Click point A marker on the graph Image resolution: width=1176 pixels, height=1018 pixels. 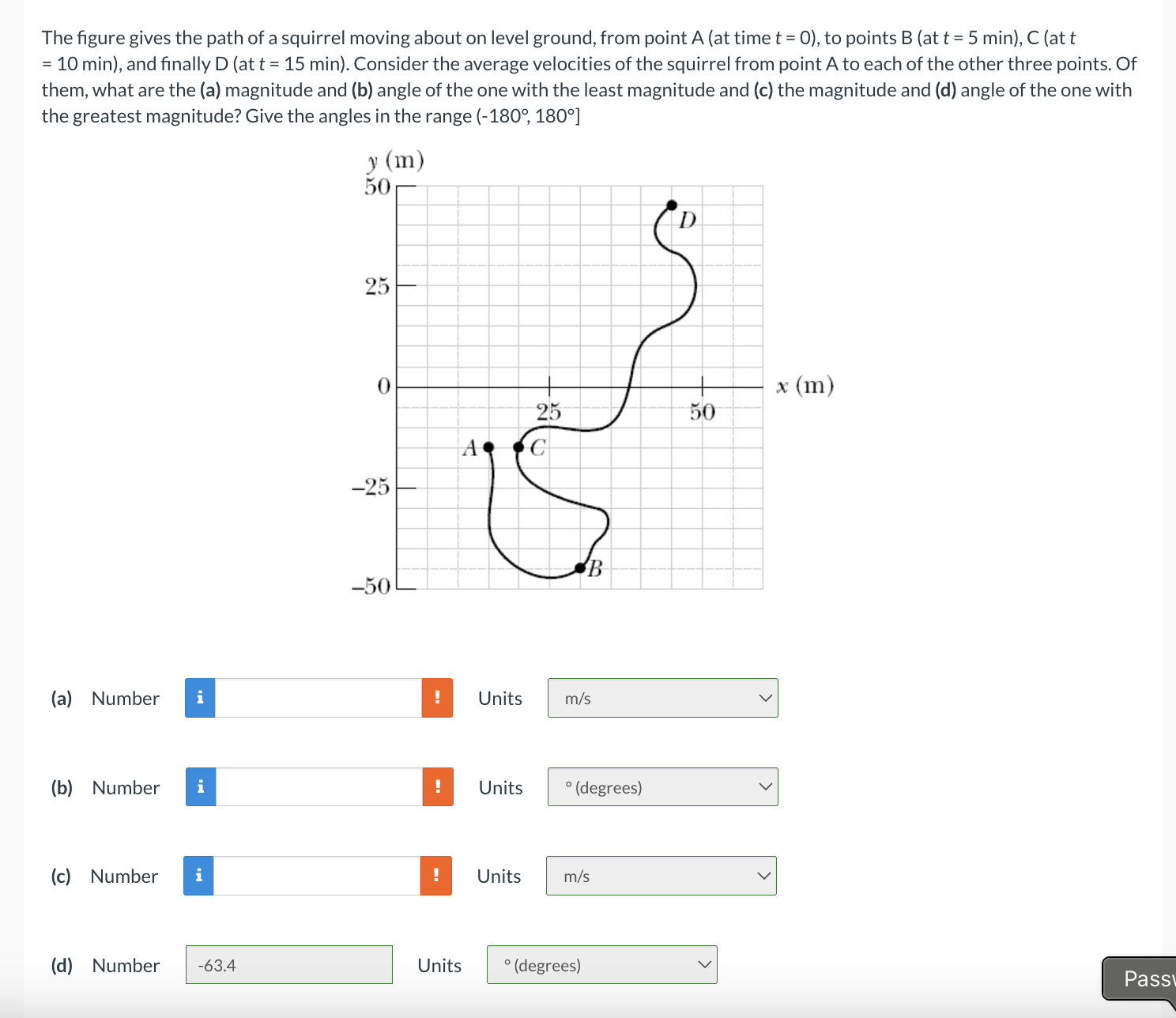pyautogui.click(x=488, y=447)
